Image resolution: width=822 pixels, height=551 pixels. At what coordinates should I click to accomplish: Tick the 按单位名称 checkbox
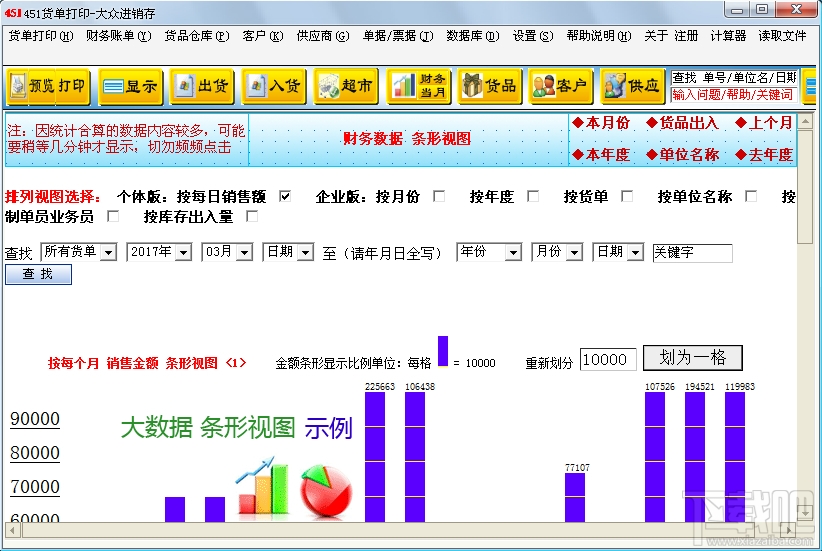pos(751,197)
